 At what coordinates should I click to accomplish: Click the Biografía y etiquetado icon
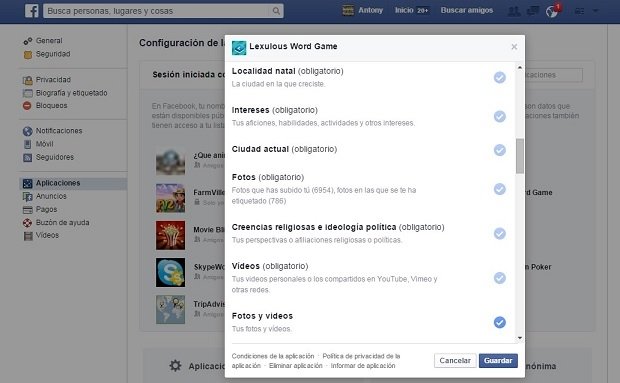point(27,93)
